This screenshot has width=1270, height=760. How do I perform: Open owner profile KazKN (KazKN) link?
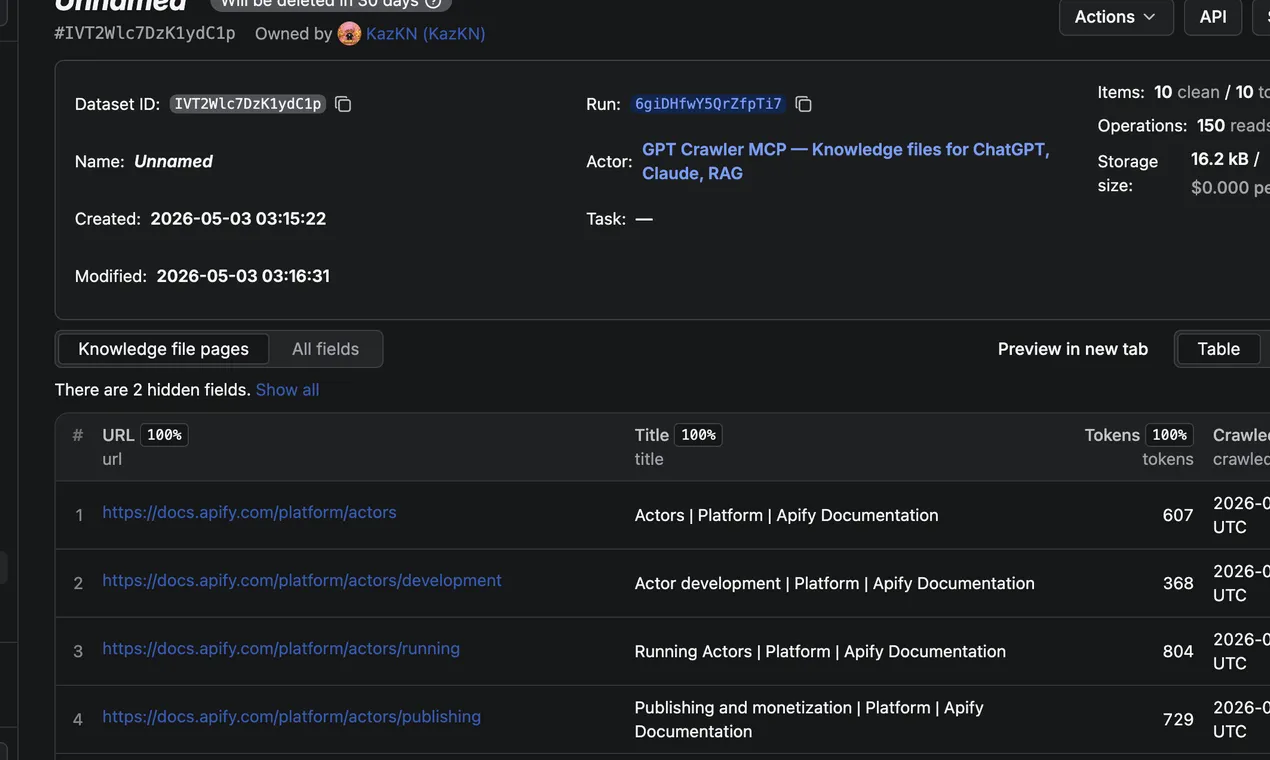pyautogui.click(x=426, y=34)
